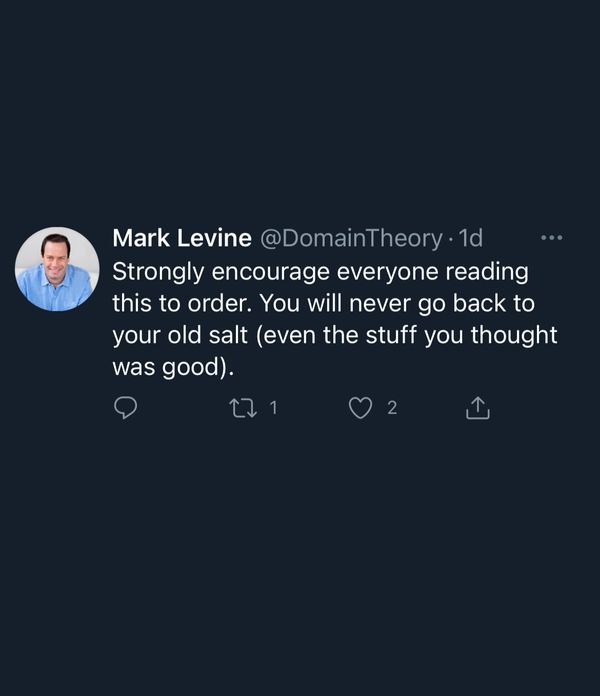The height and width of the screenshot is (696, 600).
Task: Click the upward arrow export icon
Action: 478,408
